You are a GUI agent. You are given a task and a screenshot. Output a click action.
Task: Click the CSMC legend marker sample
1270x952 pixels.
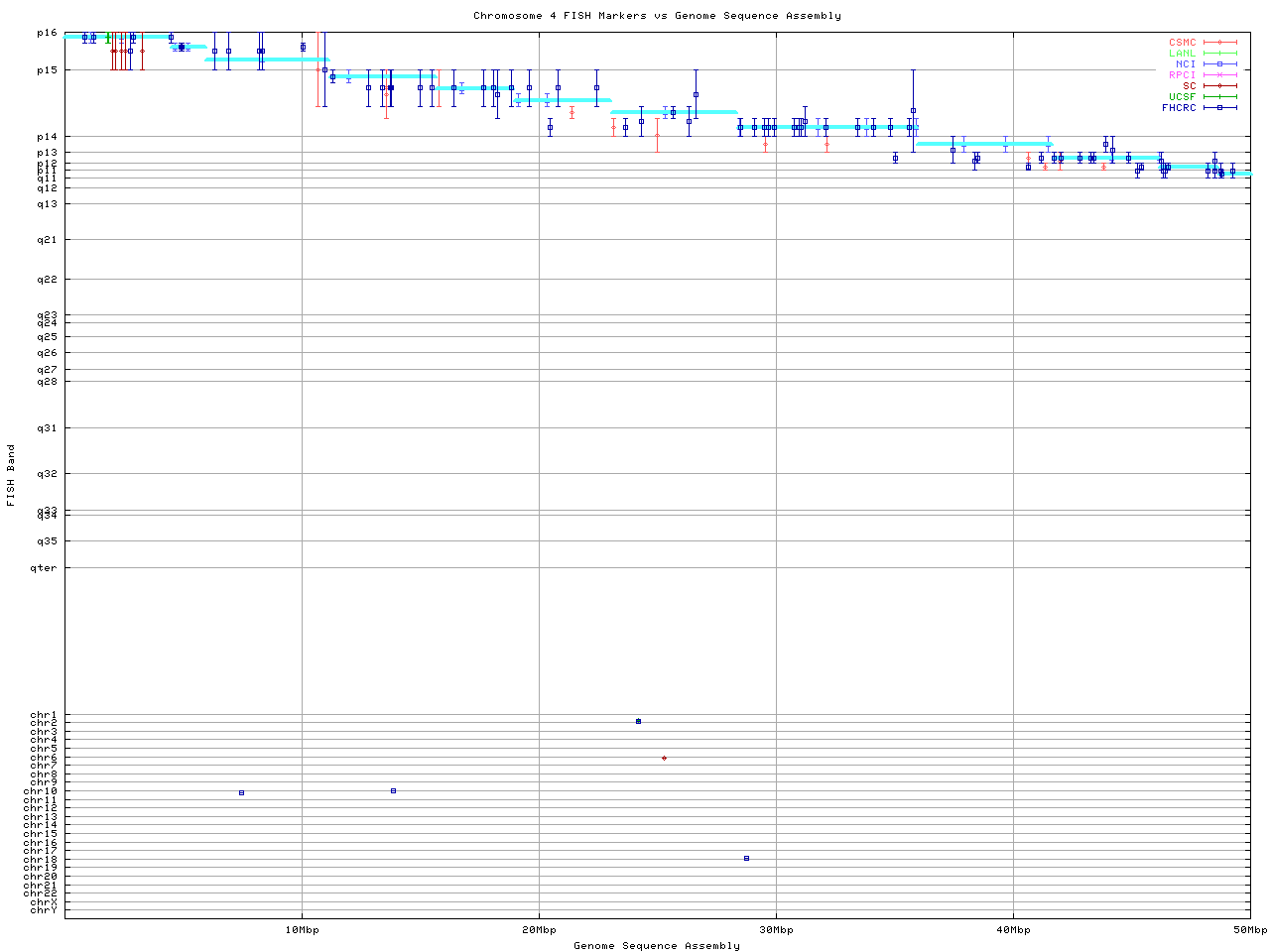(1219, 43)
